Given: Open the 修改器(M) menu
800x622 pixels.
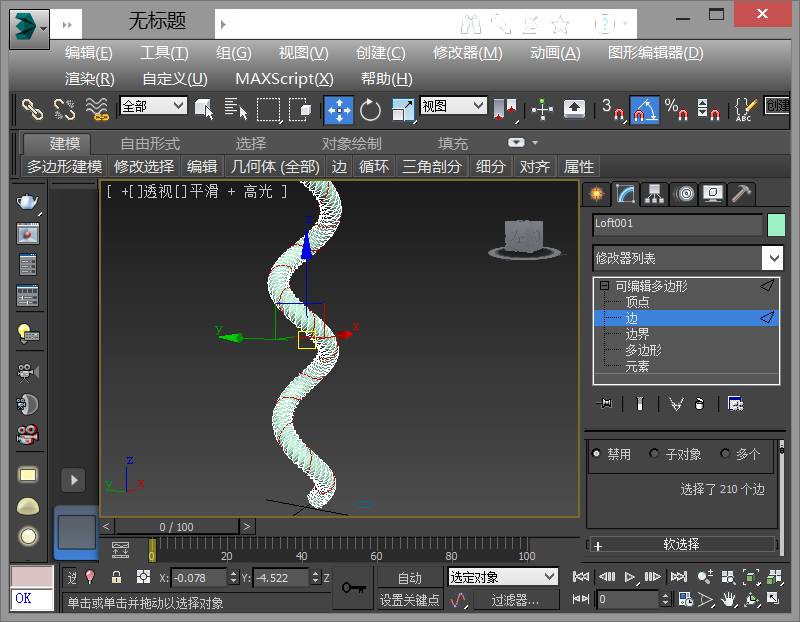Looking at the screenshot, I should click(x=467, y=53).
